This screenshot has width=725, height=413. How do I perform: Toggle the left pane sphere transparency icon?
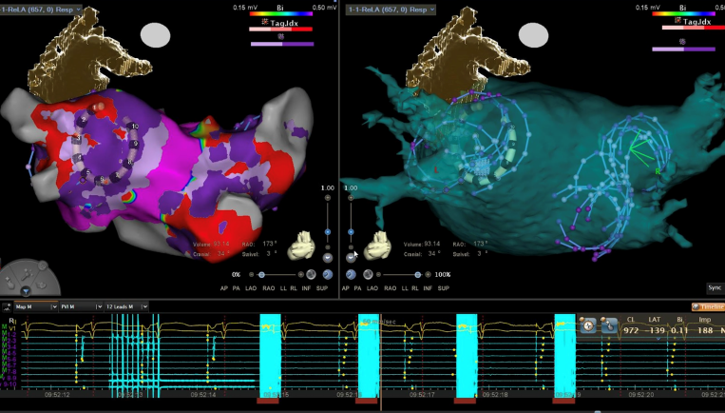[311, 275]
